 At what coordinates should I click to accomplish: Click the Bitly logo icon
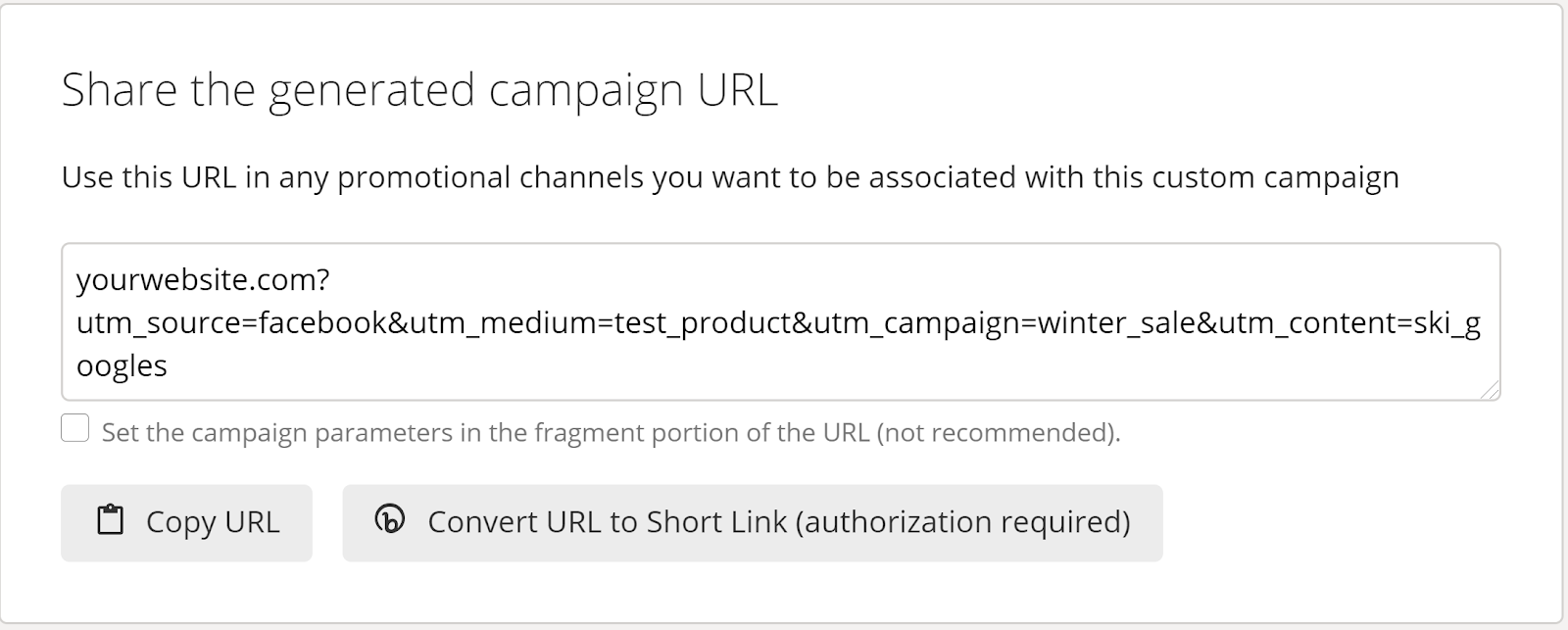(x=390, y=519)
